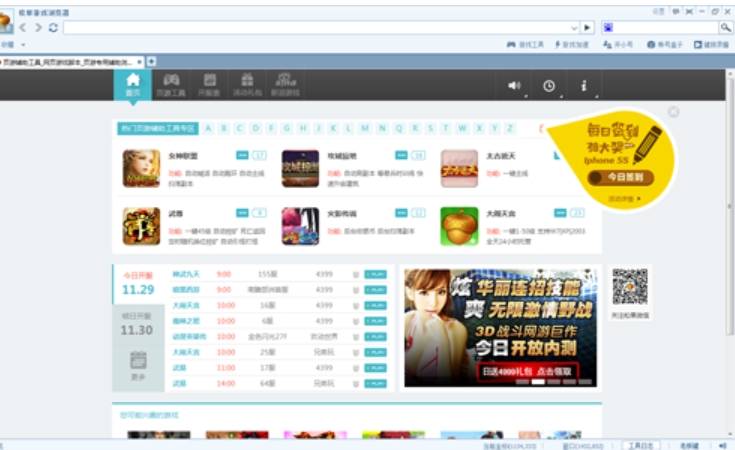Screen dimensions: 735x450
Task: Open the info 'i' menu in dark bar
Action: [584, 85]
